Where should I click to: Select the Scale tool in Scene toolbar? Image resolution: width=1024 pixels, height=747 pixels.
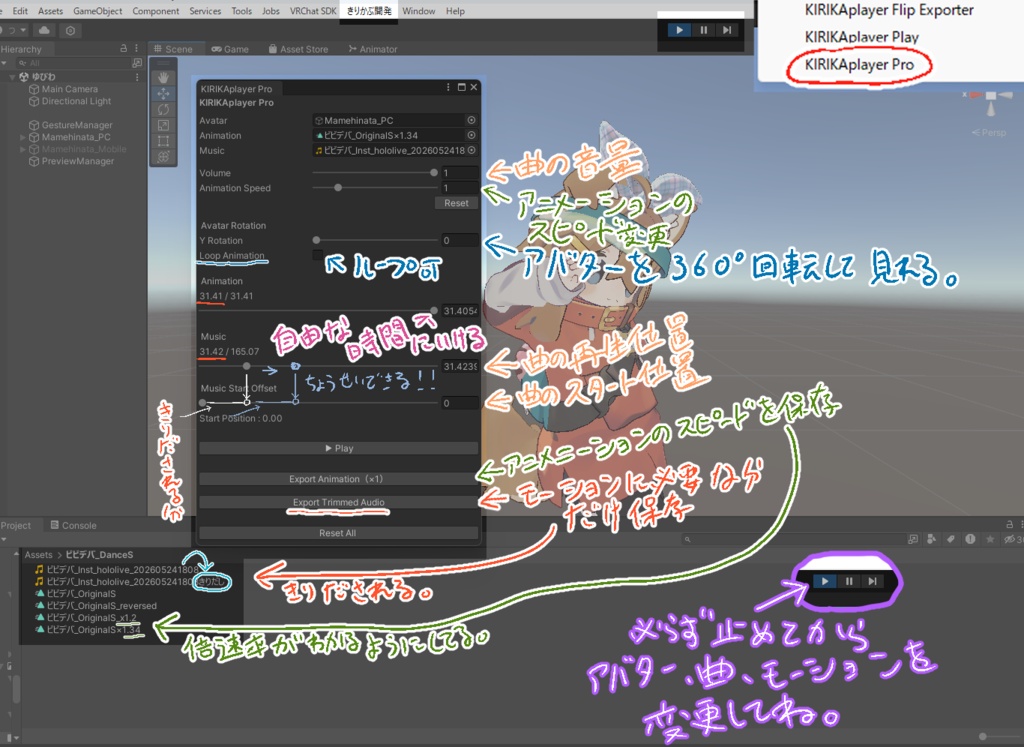163,125
